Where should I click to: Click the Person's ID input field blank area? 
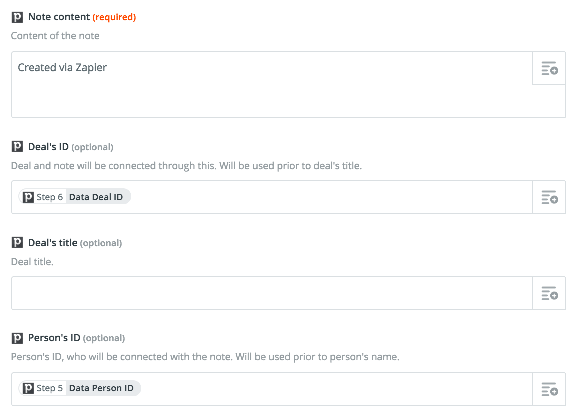336,389
